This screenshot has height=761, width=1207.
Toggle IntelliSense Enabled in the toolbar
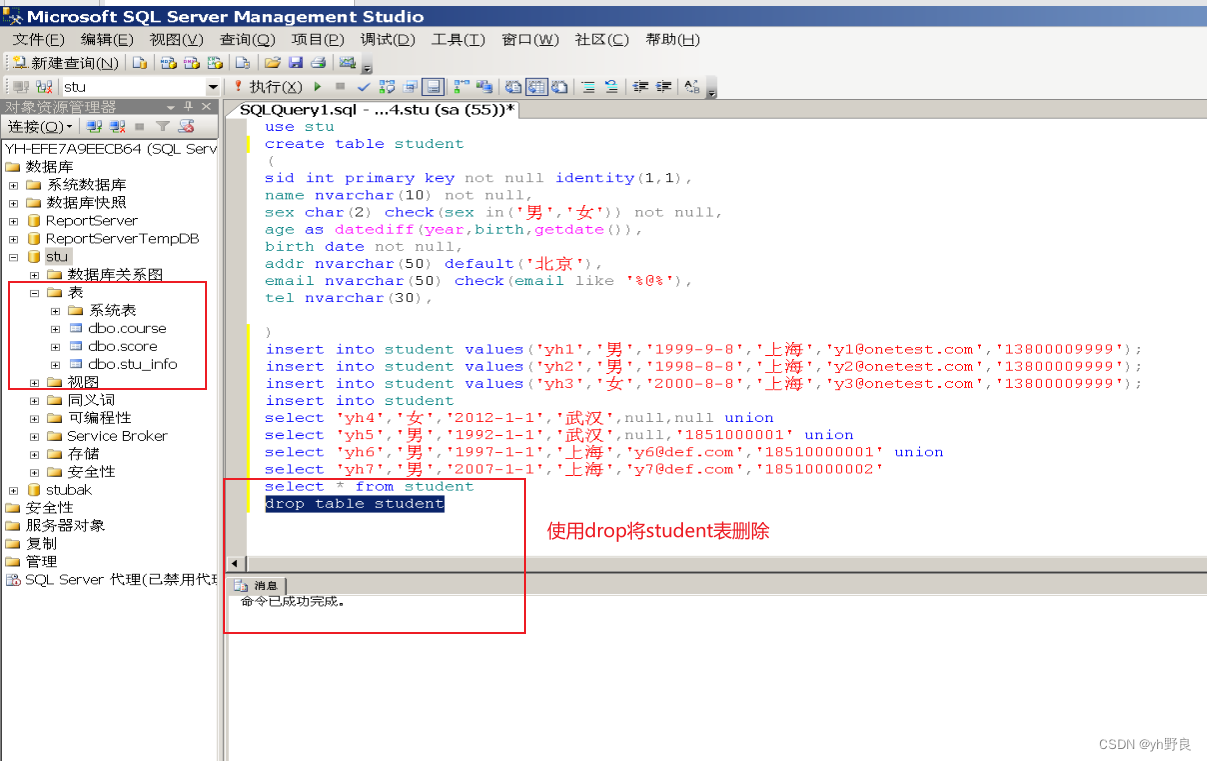click(432, 87)
